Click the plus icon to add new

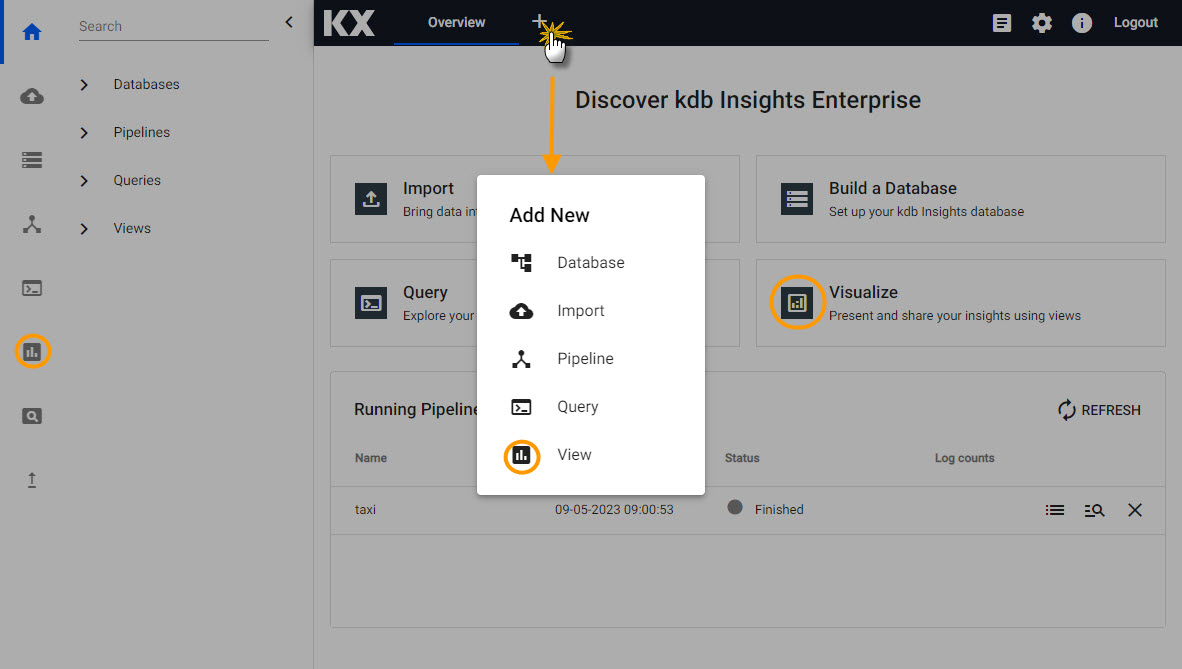pos(539,20)
